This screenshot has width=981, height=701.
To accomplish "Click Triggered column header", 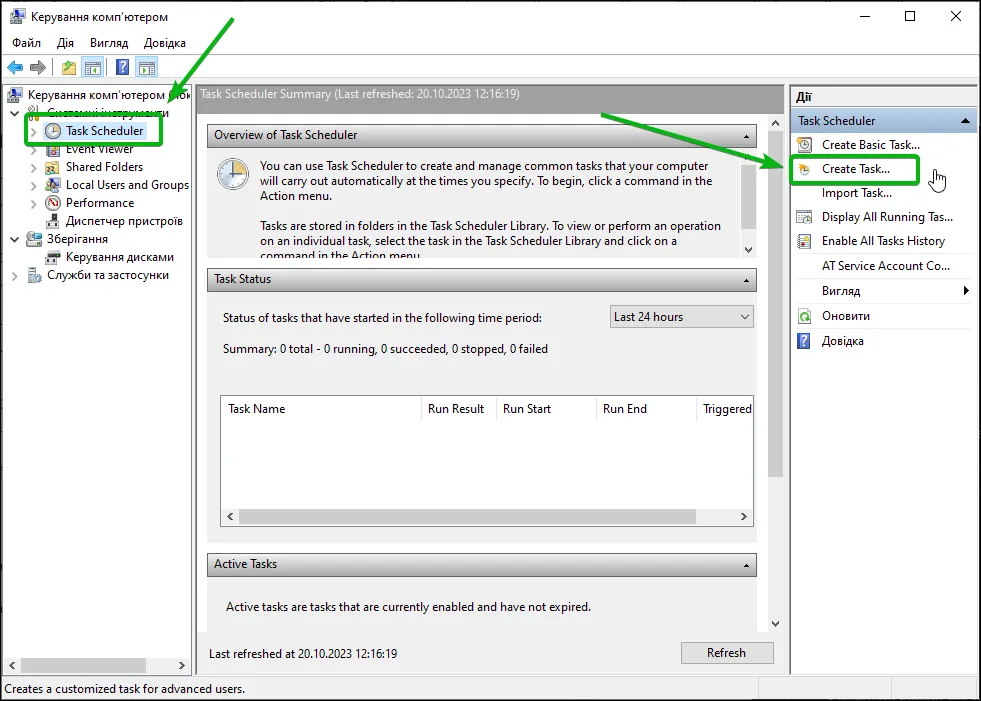I will [x=725, y=409].
